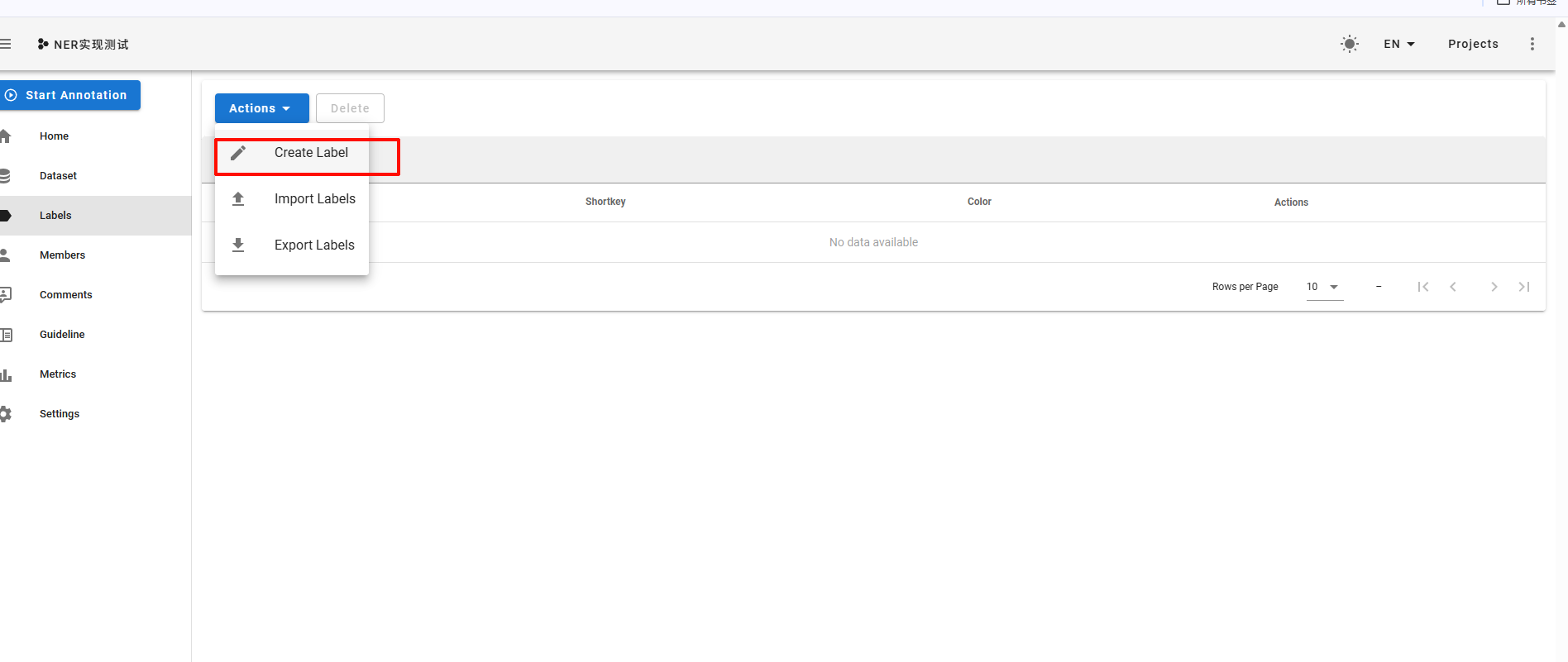Click the download icon beside Export Labels
This screenshot has width=1568, height=662.
coord(238,245)
